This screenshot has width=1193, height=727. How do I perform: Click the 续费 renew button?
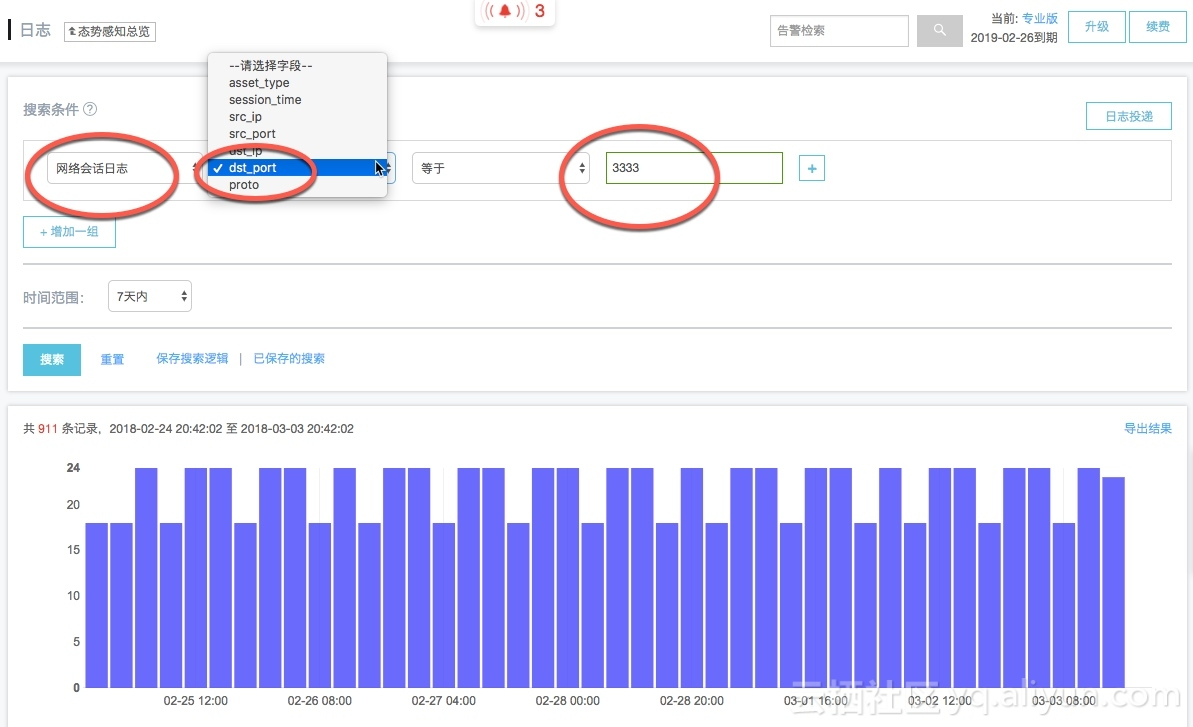[1157, 27]
